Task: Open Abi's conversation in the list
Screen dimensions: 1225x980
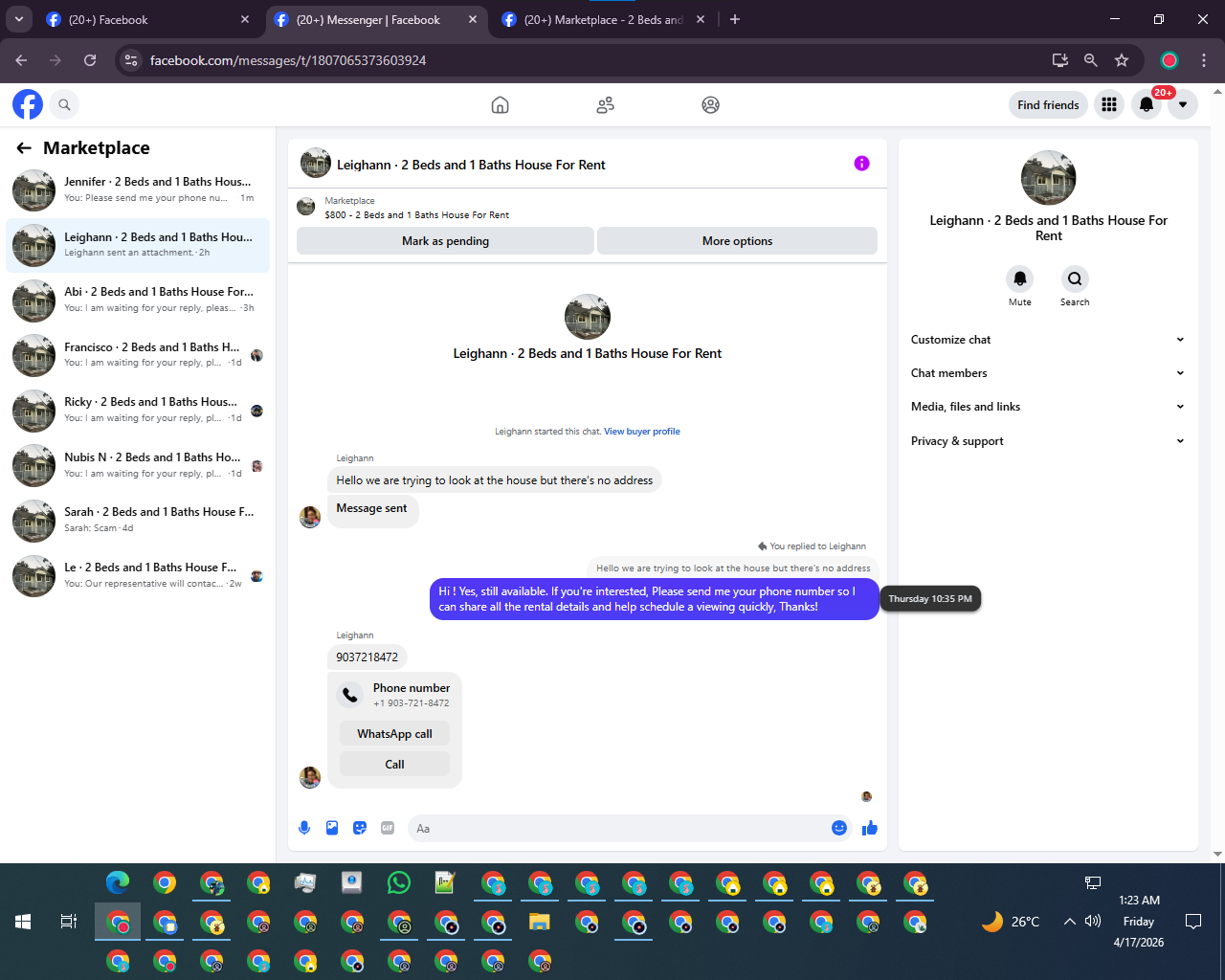Action: [x=138, y=300]
